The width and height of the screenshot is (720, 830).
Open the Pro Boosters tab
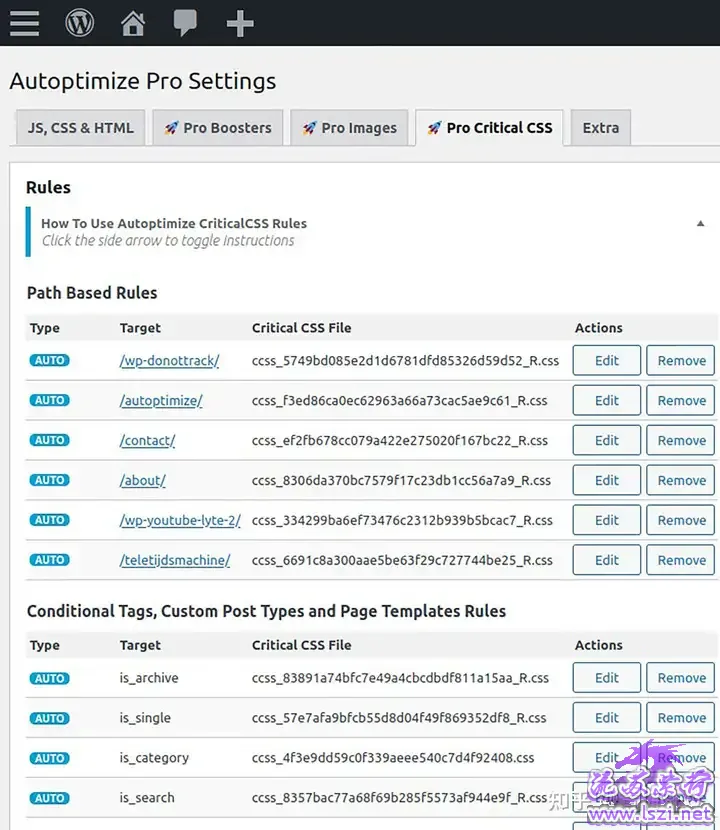(218, 128)
